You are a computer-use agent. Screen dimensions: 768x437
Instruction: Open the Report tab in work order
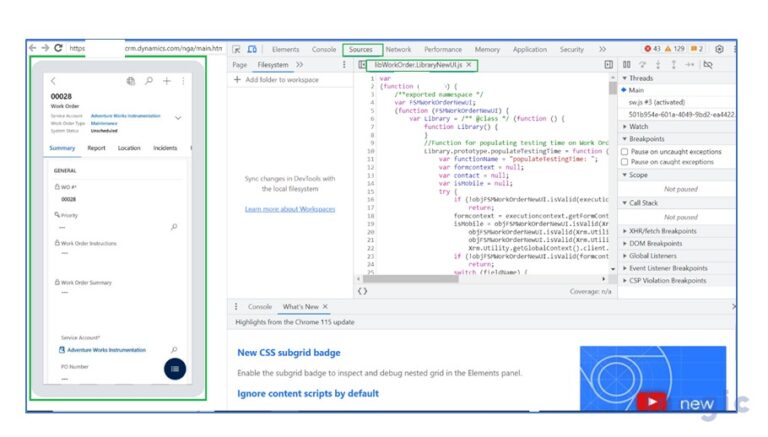(96, 148)
